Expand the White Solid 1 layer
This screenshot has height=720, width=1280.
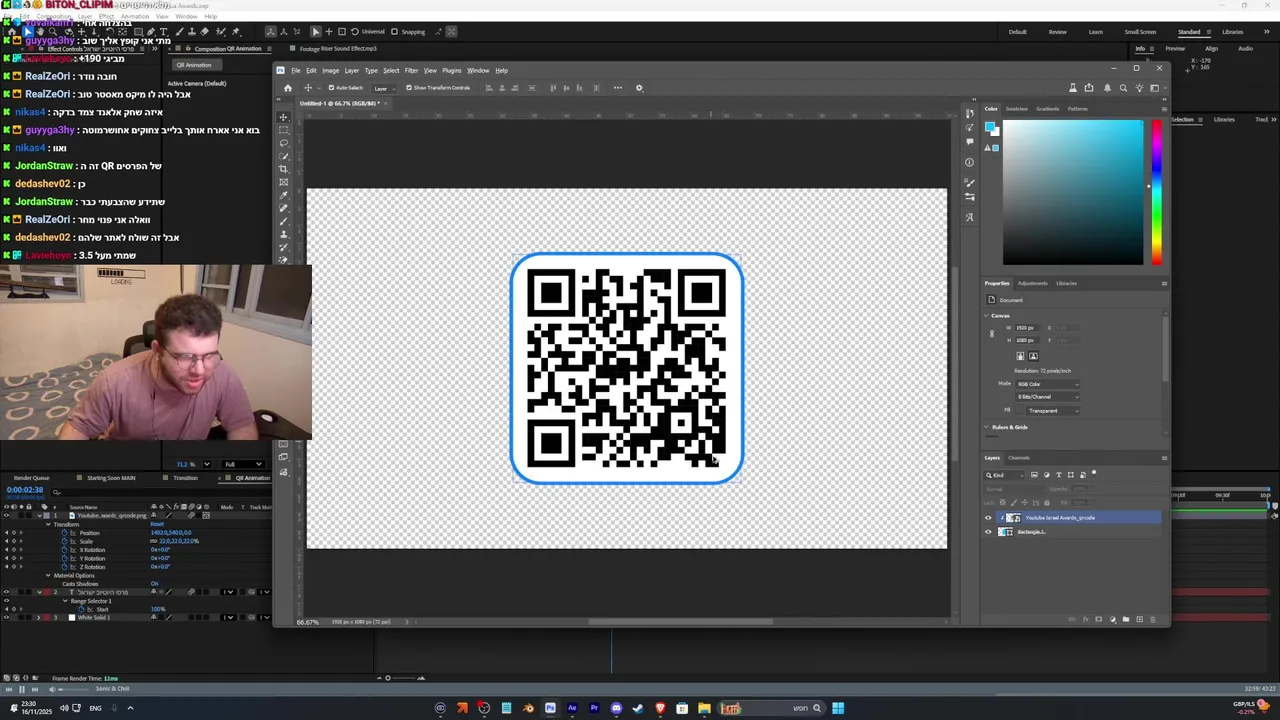click(39, 617)
